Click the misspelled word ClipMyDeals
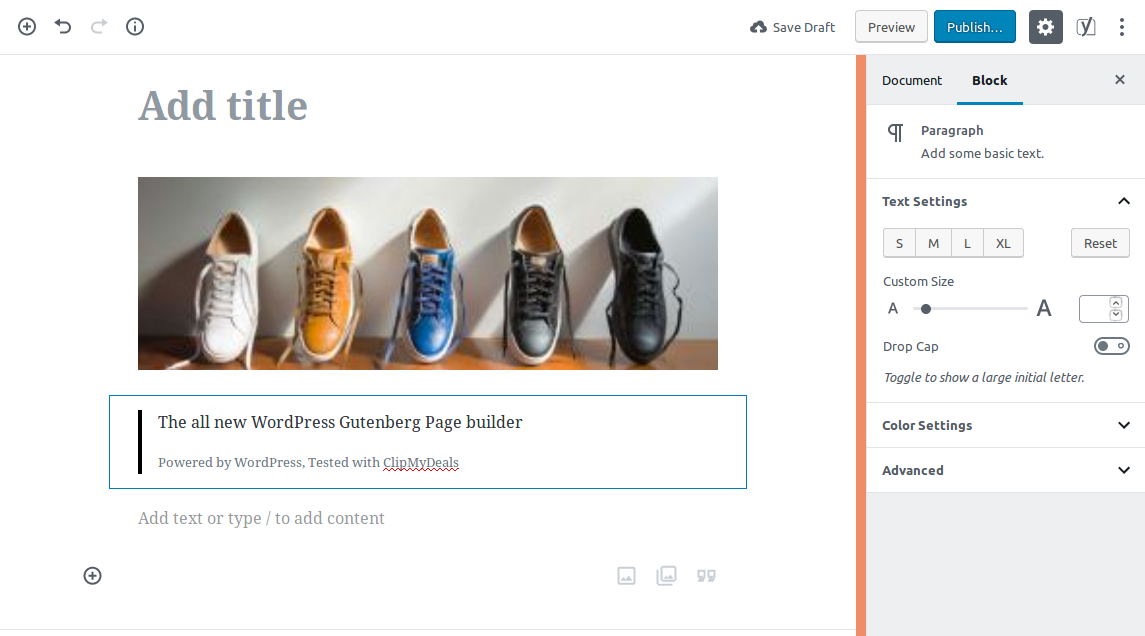 421,463
